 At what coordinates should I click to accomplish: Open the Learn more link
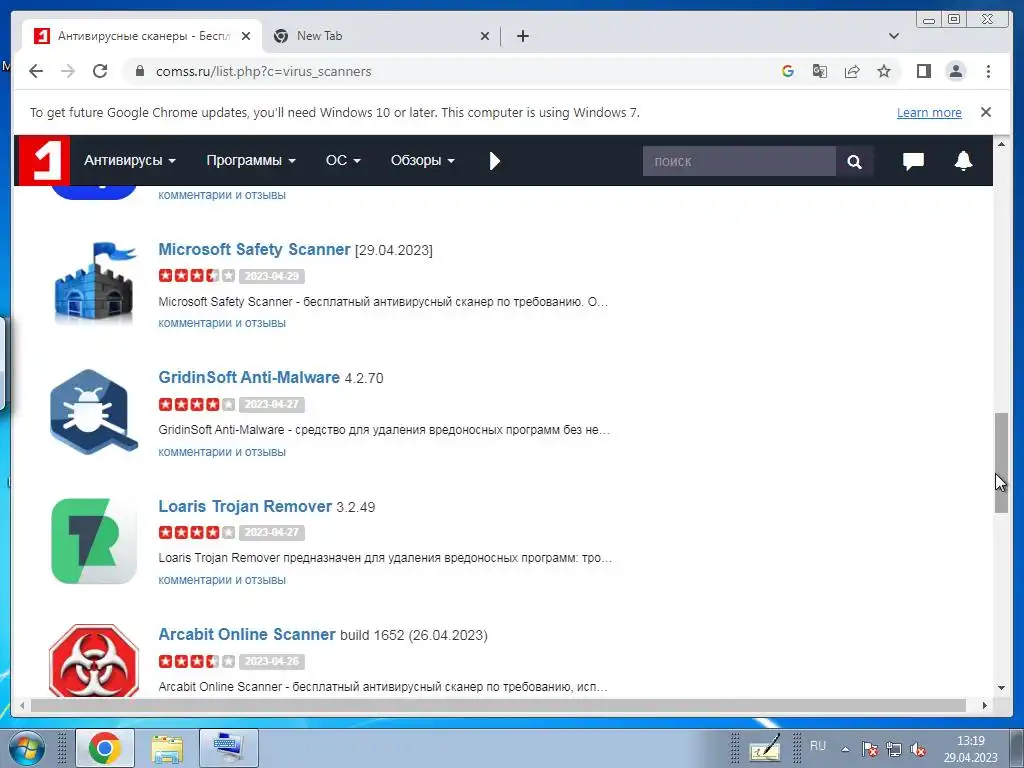click(929, 112)
